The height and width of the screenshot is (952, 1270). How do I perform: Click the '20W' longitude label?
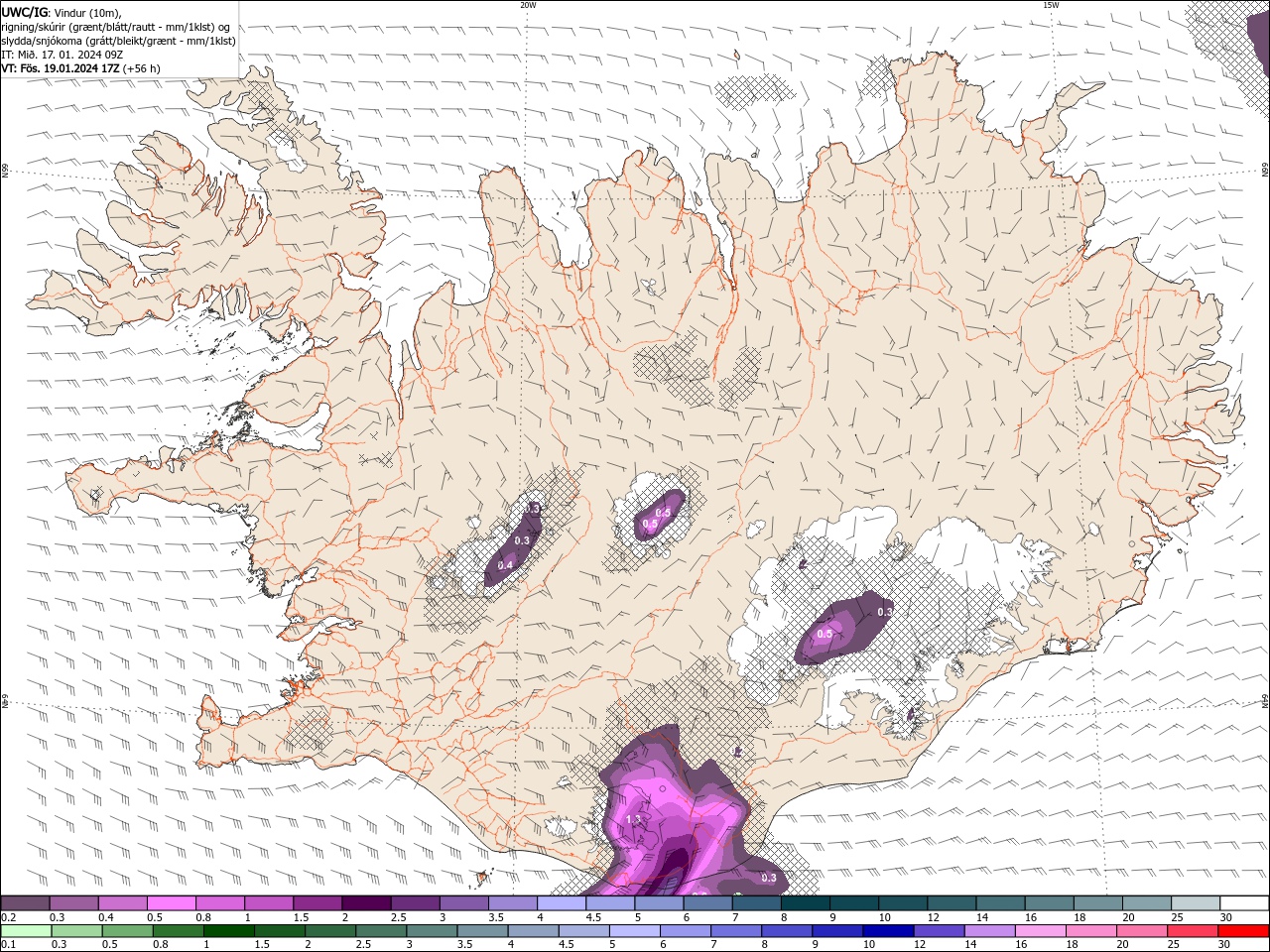(x=529, y=5)
